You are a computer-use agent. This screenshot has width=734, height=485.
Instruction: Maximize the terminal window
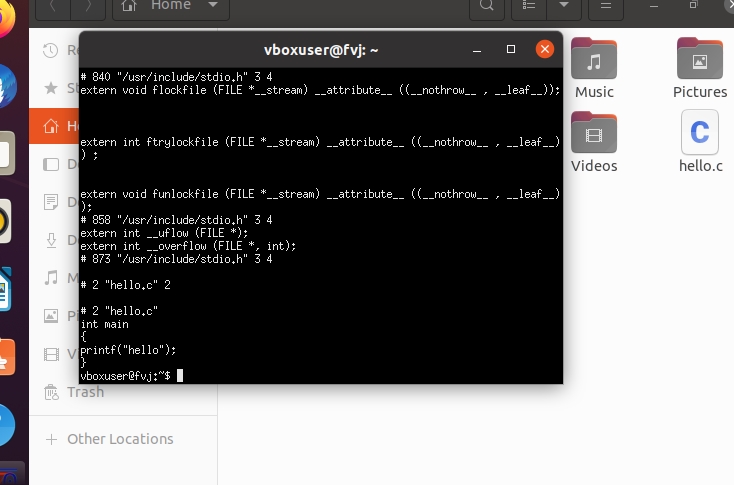click(511, 49)
